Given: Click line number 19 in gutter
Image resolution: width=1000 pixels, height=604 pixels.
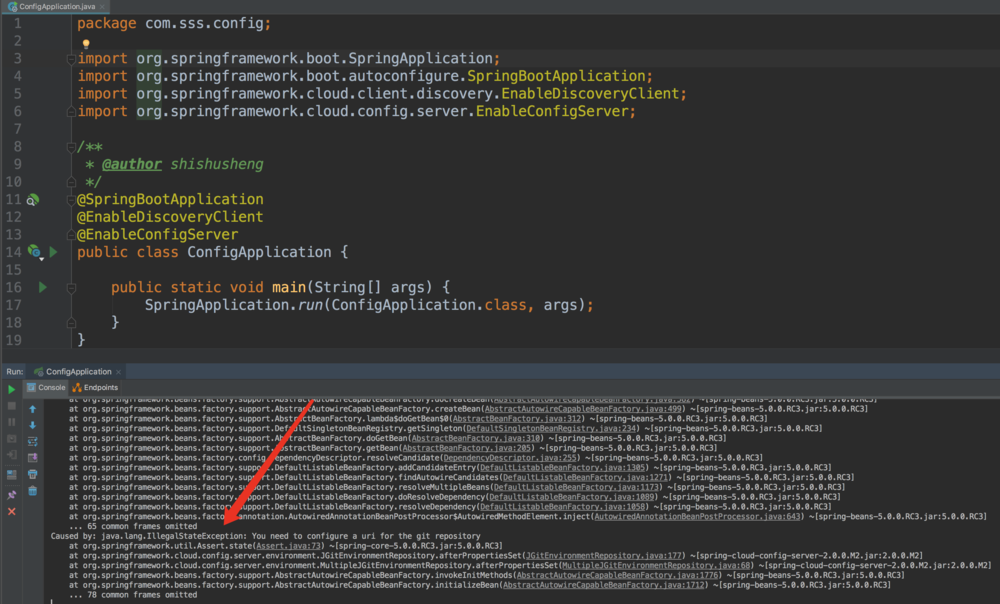Looking at the screenshot, I should (13, 341).
